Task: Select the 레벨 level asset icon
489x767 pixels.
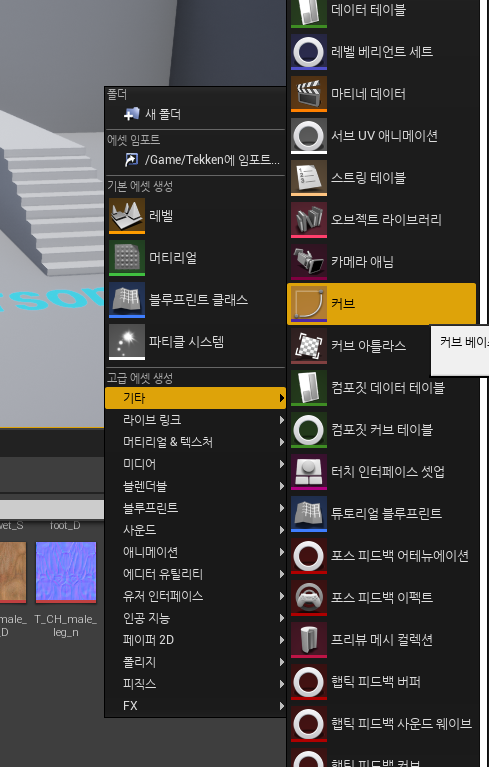Action: click(x=127, y=216)
